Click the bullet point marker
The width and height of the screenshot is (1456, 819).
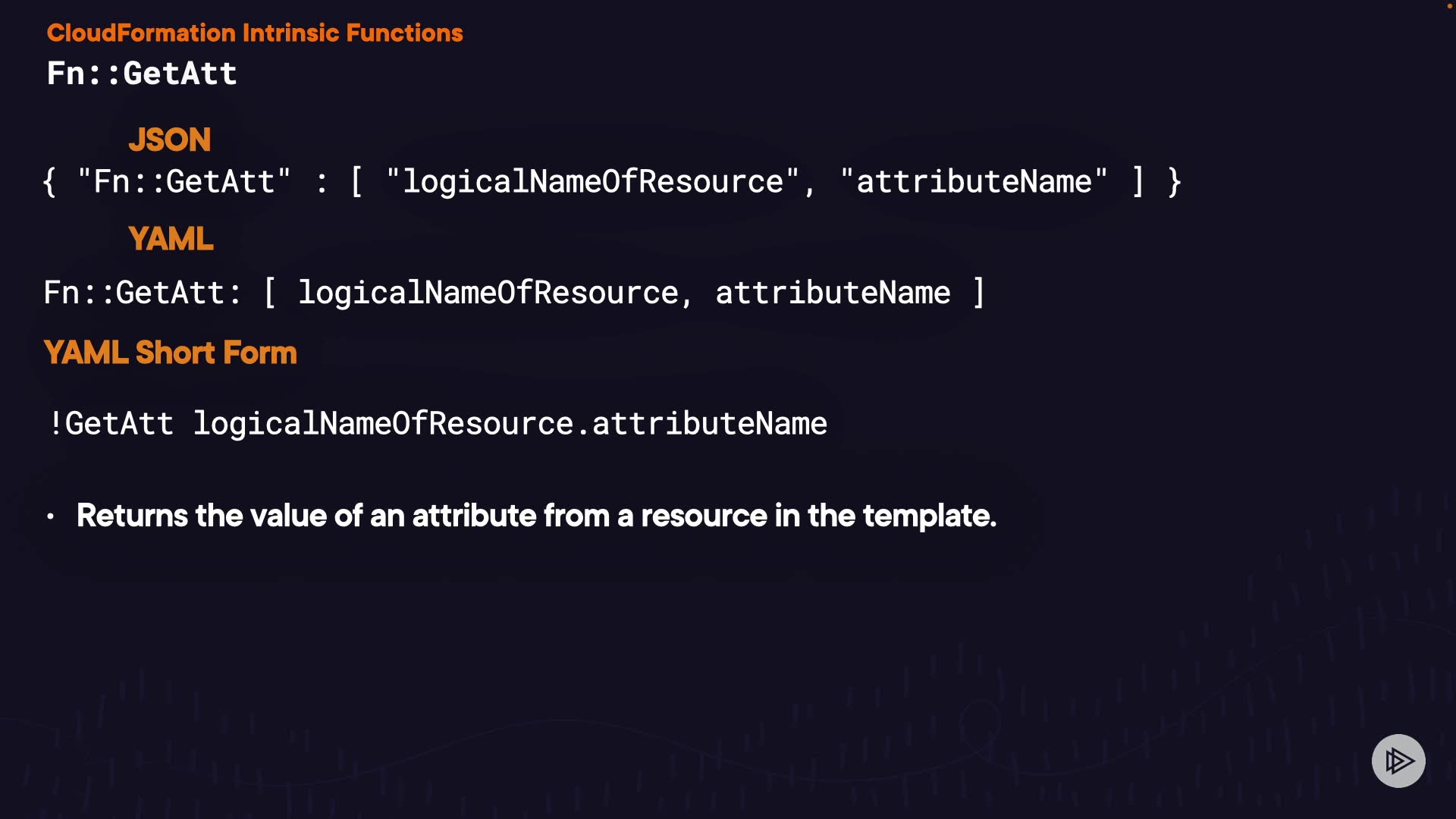(50, 516)
